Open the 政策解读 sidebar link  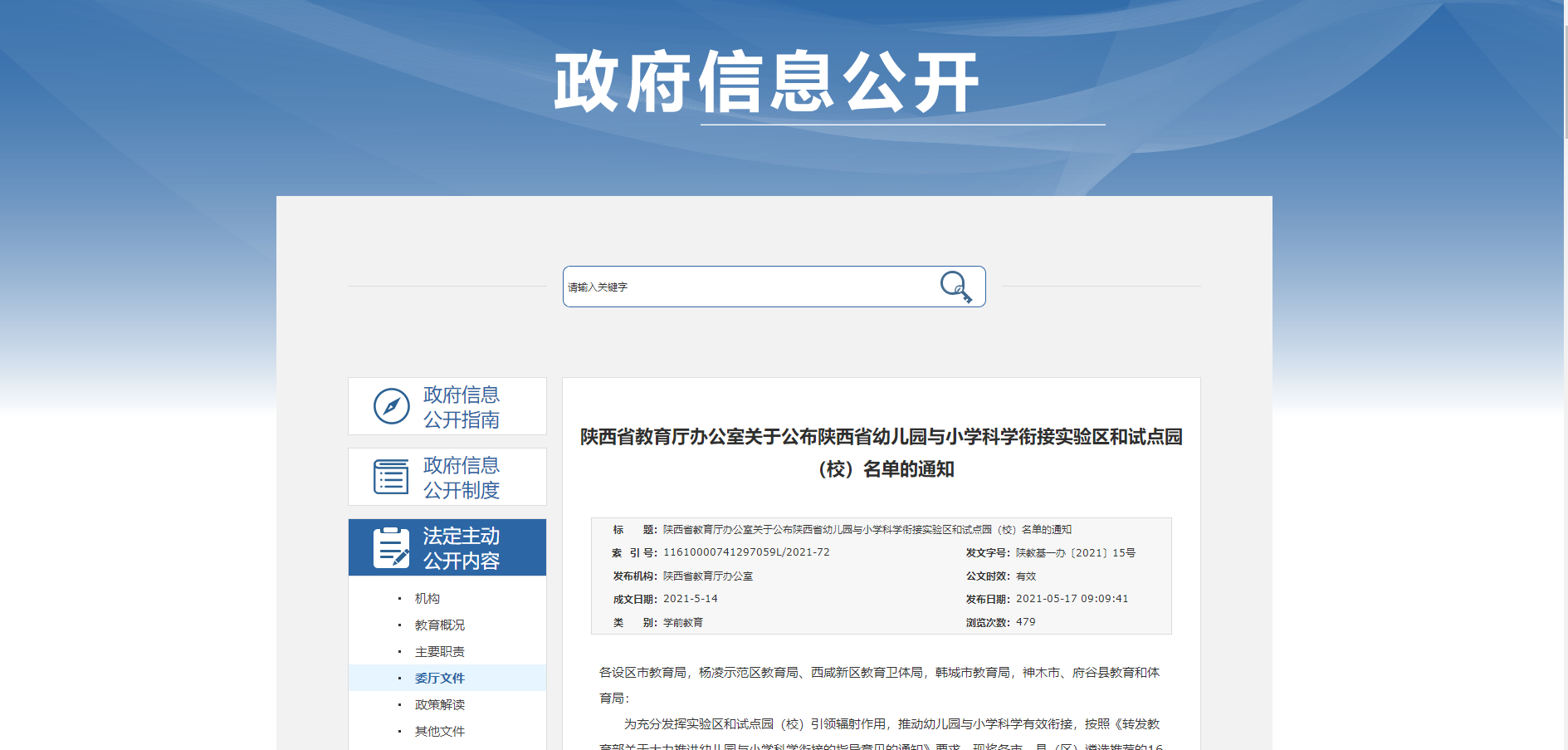440,704
